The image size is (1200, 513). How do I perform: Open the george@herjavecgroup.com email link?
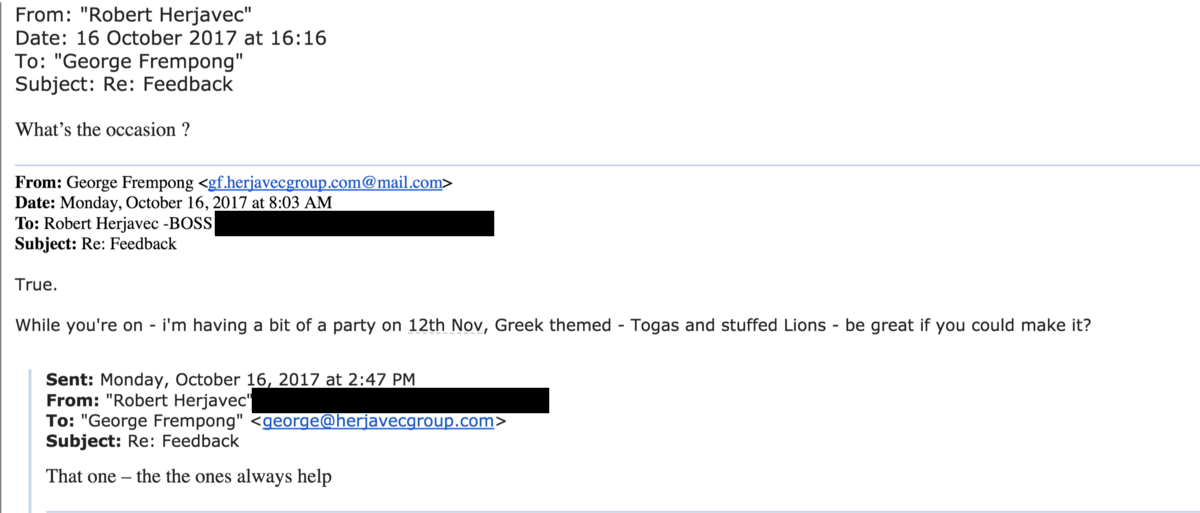378,421
